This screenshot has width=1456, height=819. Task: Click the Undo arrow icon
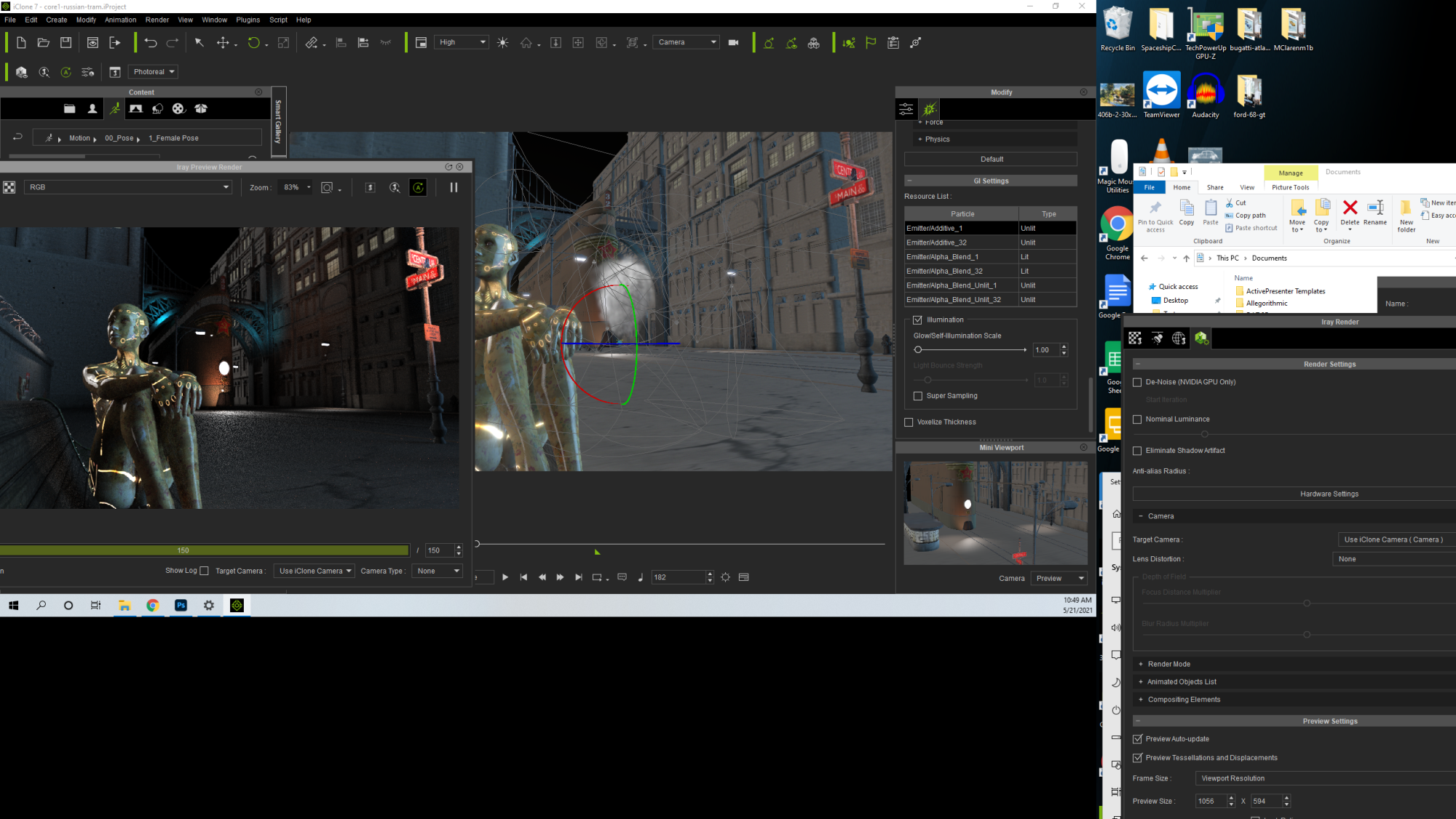[x=151, y=43]
